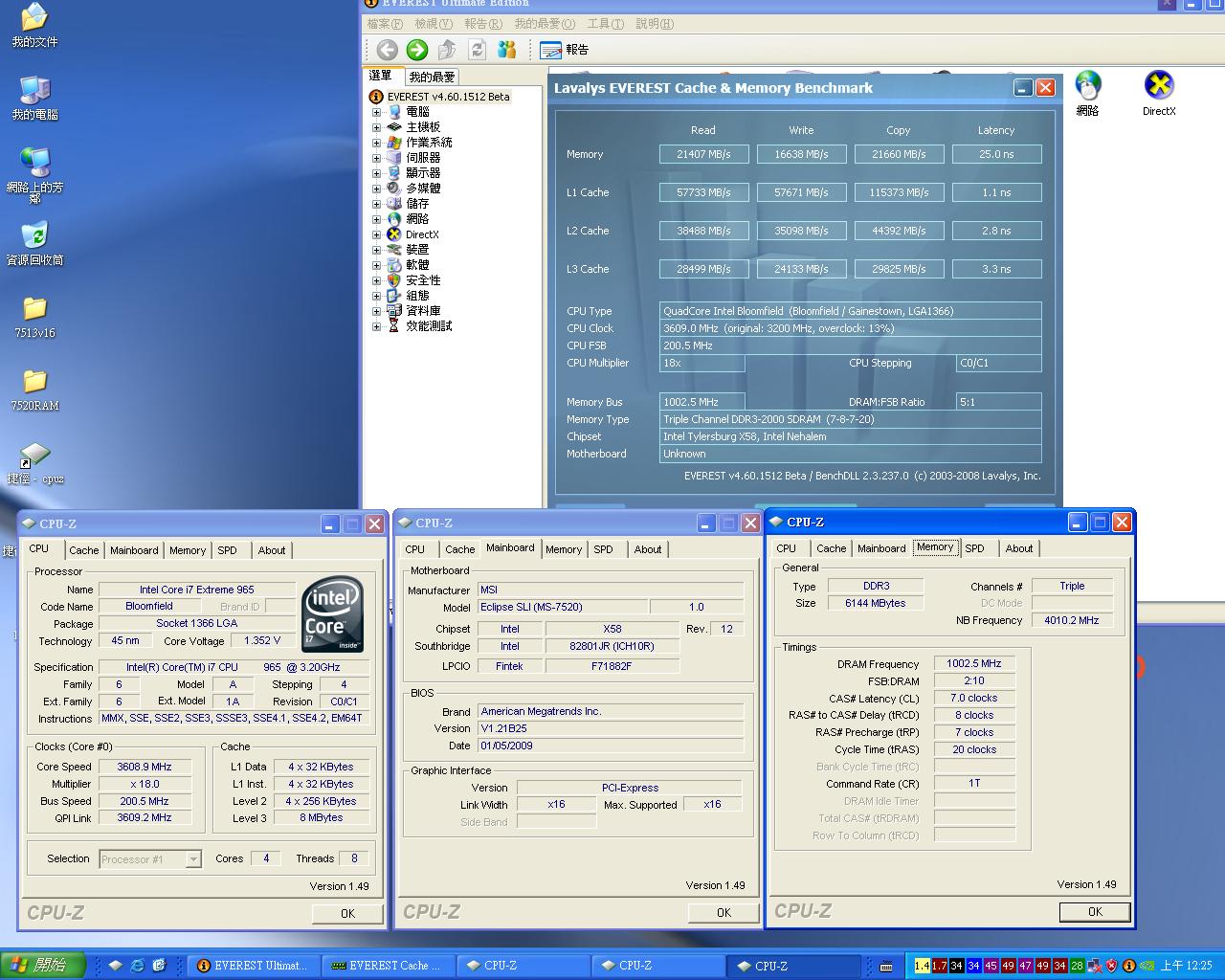1225x980 pixels.
Task: Select DirectX item in EVEREST tree
Action: click(422, 234)
